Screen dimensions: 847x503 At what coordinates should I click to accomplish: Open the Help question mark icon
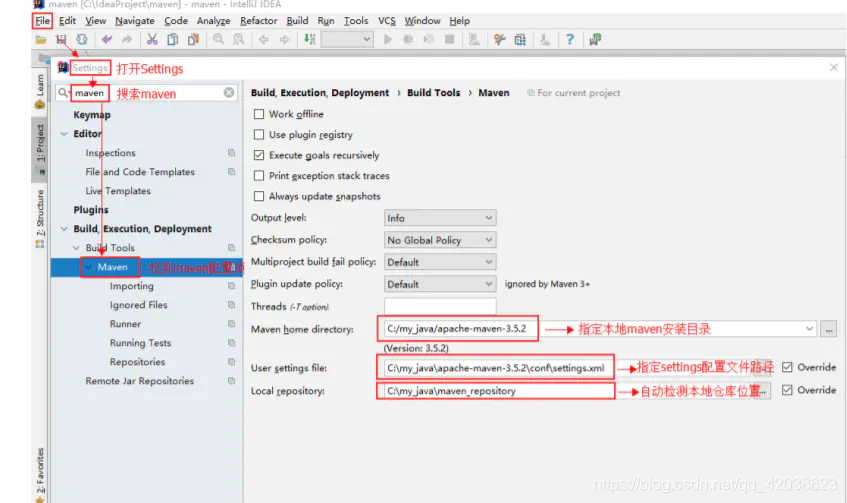click(569, 39)
